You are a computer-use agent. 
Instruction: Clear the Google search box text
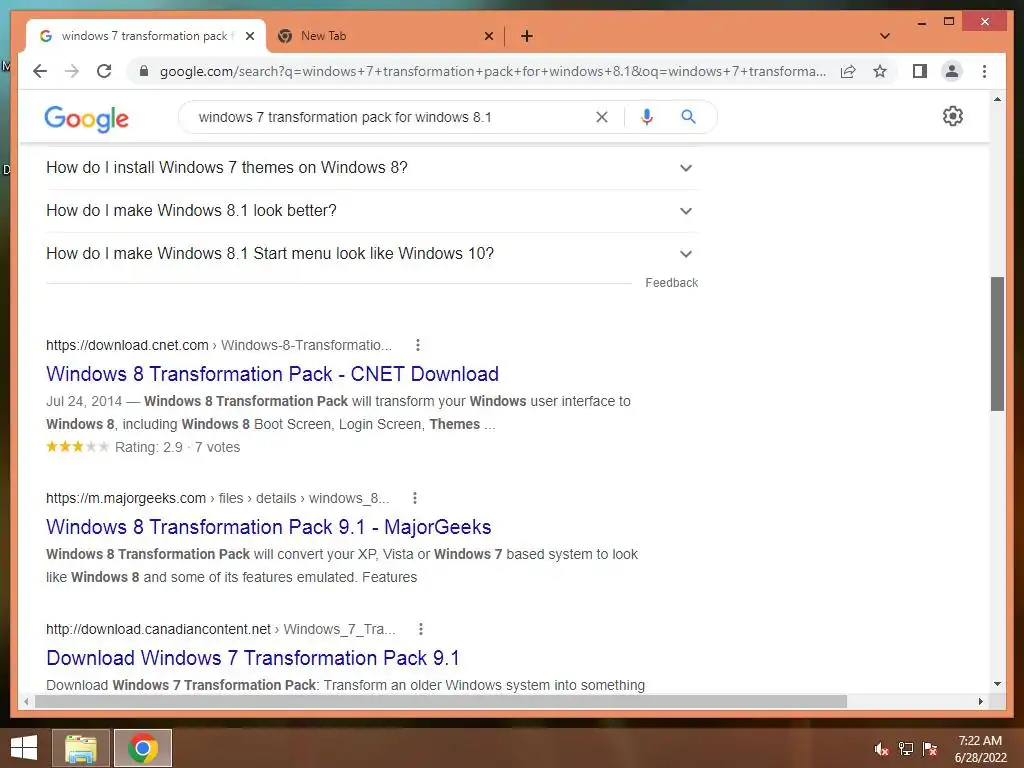click(601, 117)
